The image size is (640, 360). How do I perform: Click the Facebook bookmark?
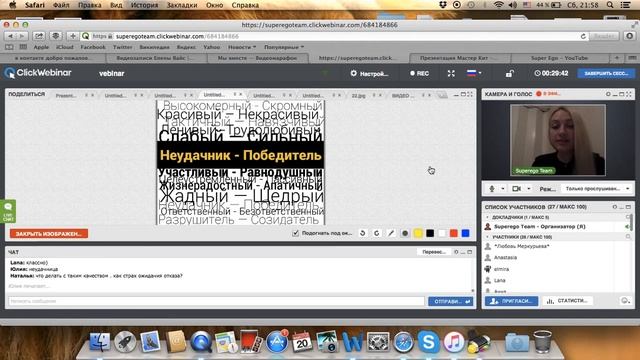(93, 47)
